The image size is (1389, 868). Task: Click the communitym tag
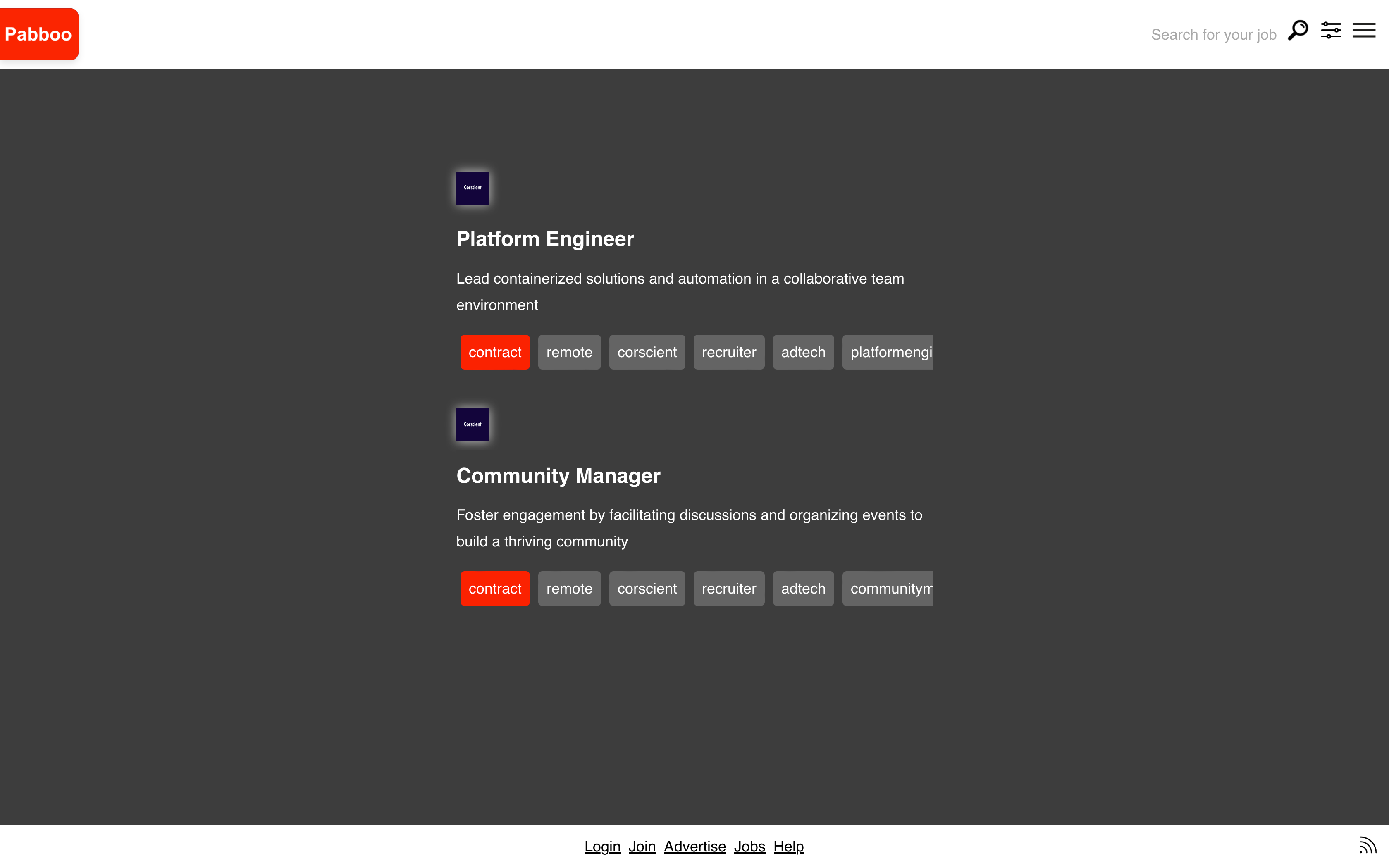coord(887,589)
